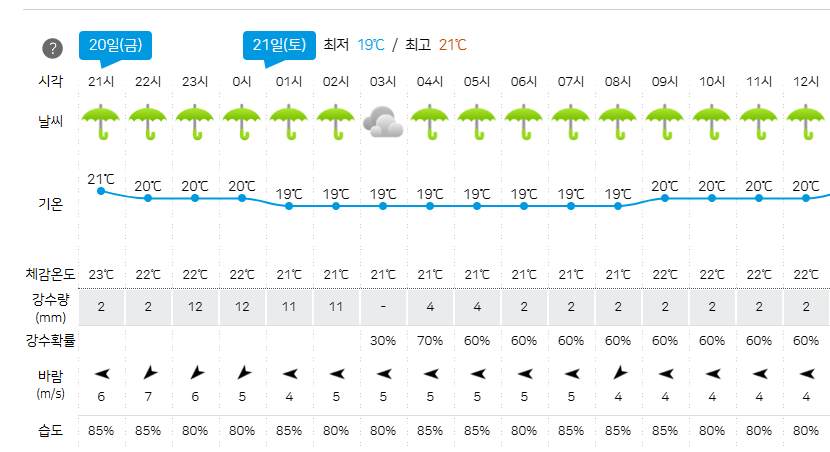Click the umbrella icon under 12시
The height and width of the screenshot is (452, 830).
[806, 122]
